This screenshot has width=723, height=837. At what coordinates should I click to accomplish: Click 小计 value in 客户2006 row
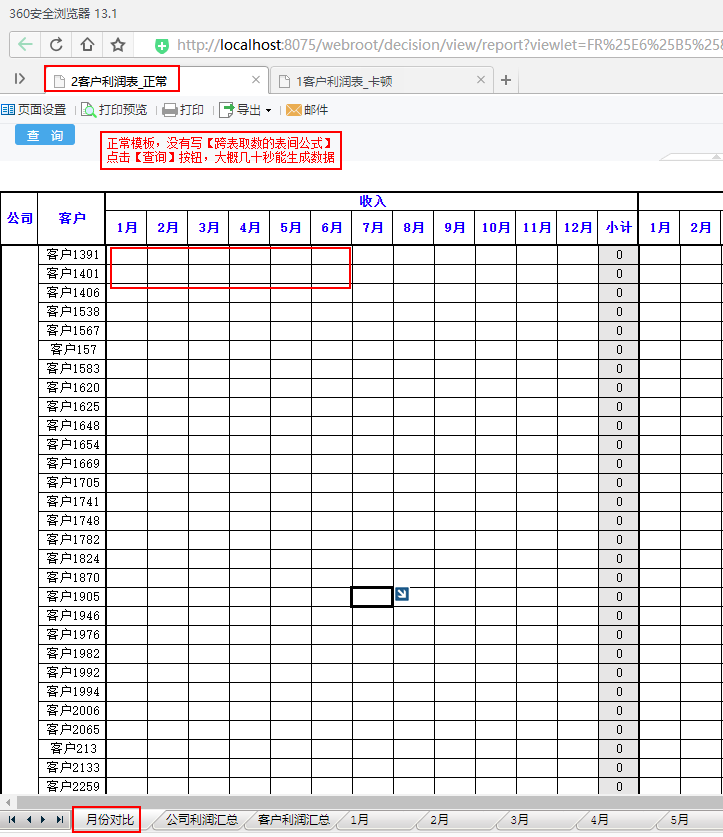coord(619,710)
